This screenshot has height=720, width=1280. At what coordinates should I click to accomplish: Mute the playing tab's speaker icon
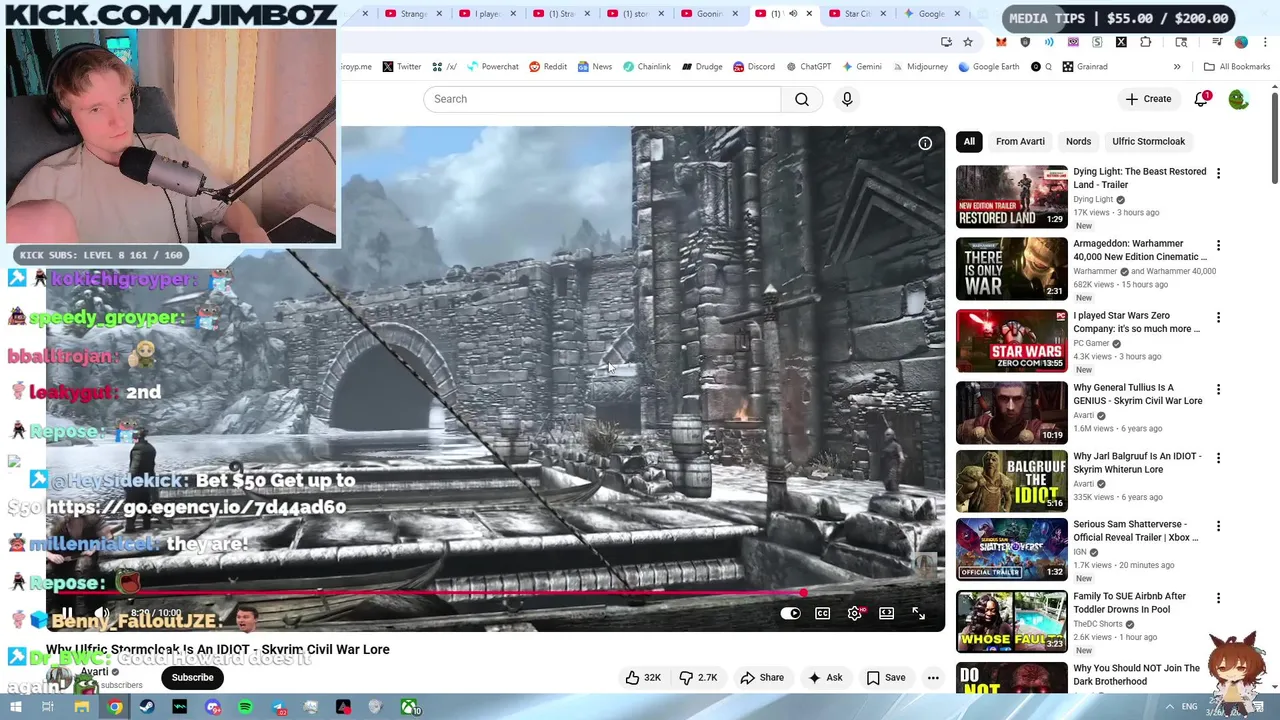pos(793,14)
